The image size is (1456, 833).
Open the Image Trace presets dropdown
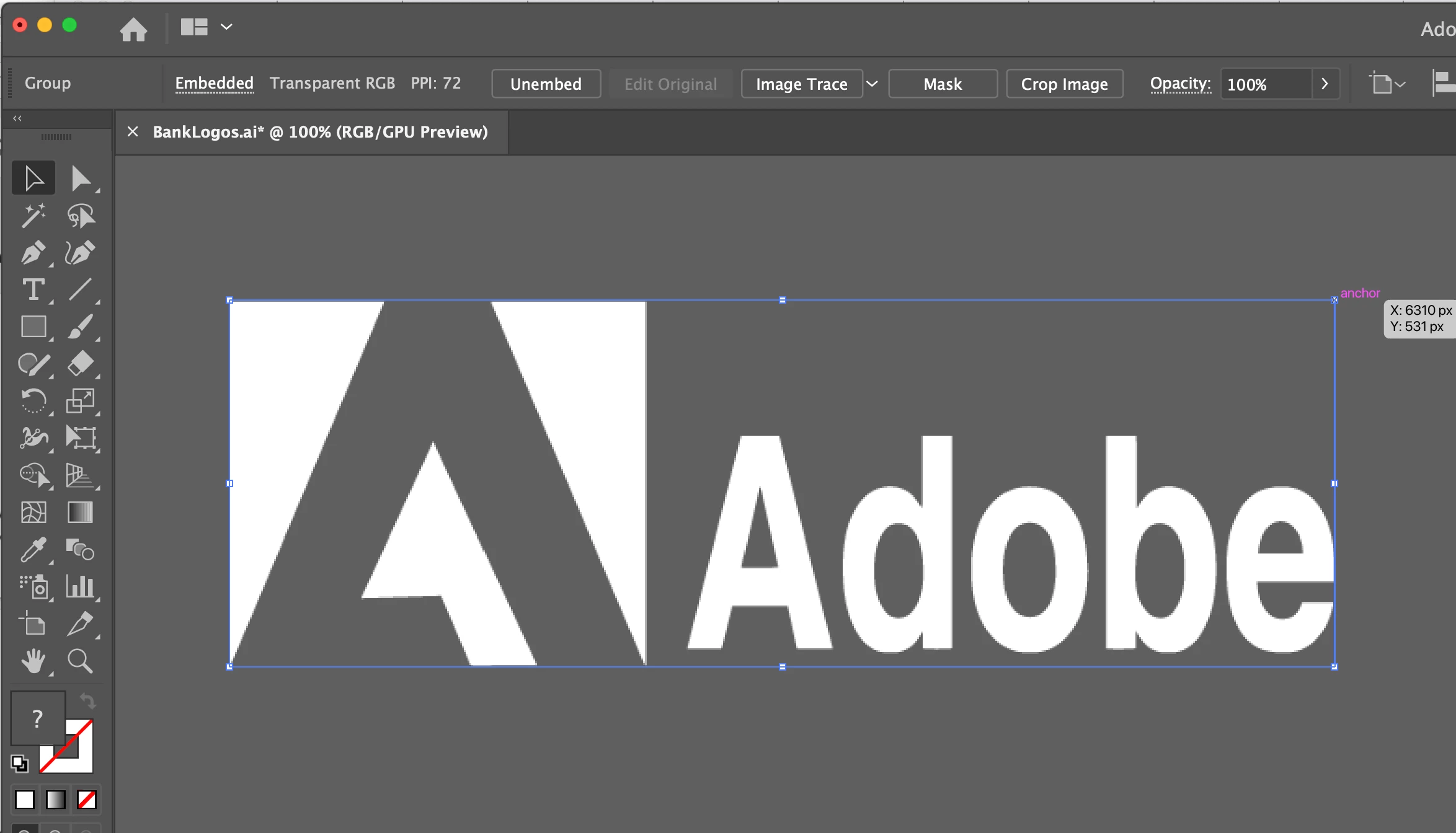(x=872, y=84)
